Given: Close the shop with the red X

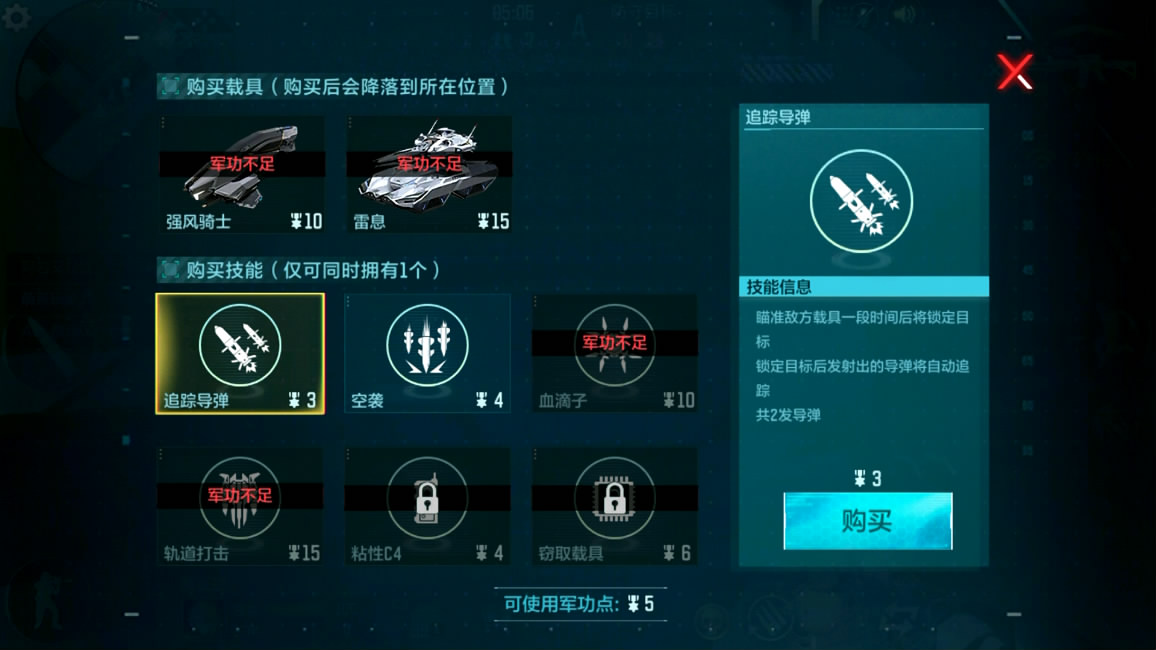Looking at the screenshot, I should click(1015, 72).
